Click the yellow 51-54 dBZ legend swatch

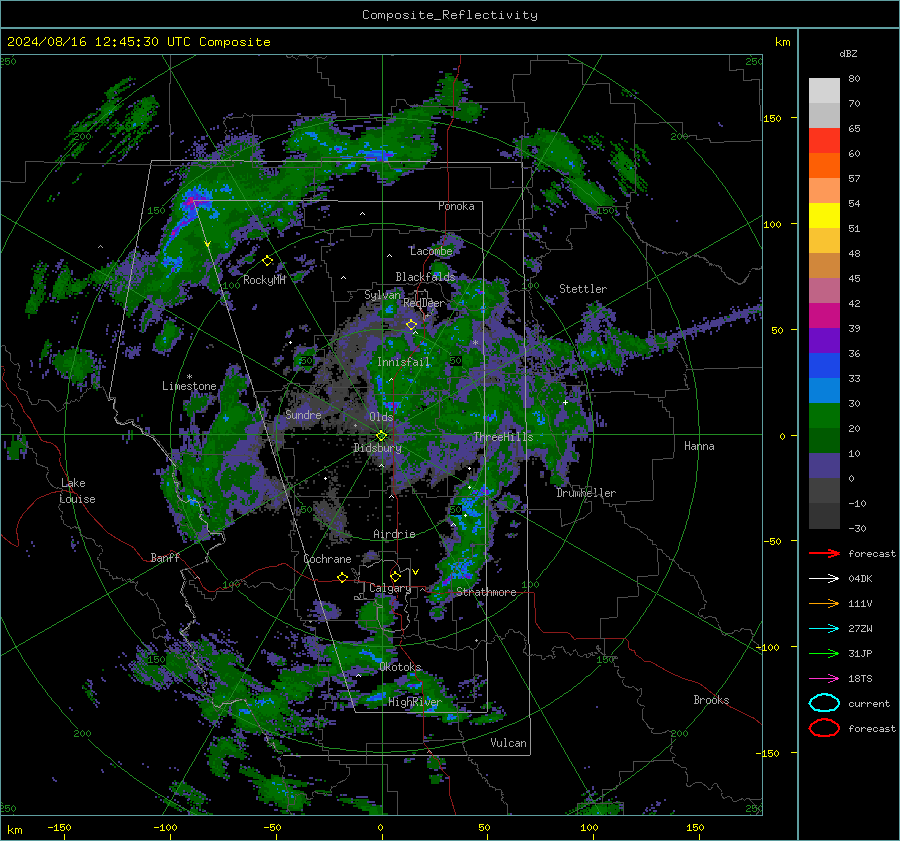tap(824, 215)
